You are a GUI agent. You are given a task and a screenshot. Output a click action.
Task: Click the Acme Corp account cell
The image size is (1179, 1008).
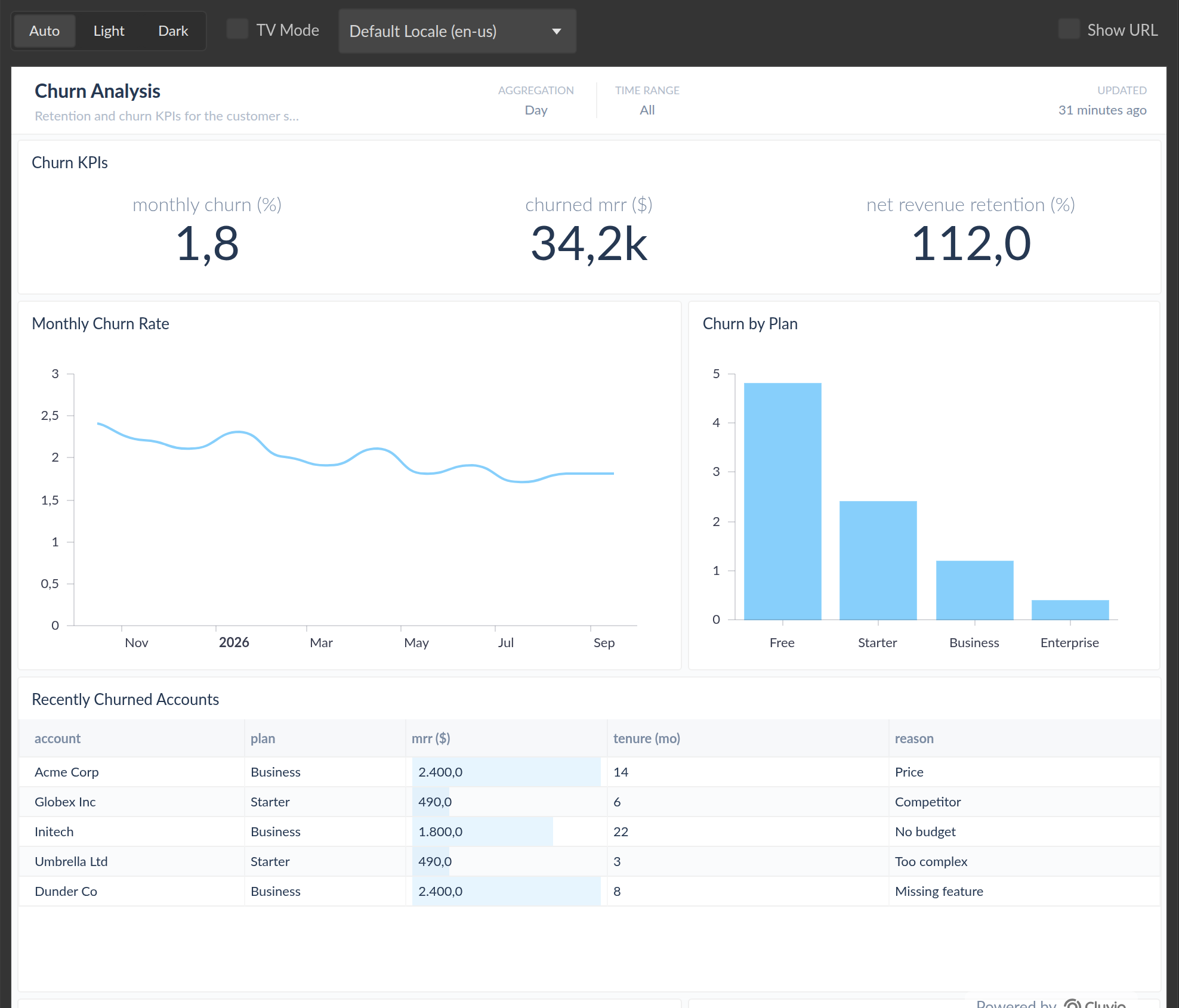click(132, 772)
